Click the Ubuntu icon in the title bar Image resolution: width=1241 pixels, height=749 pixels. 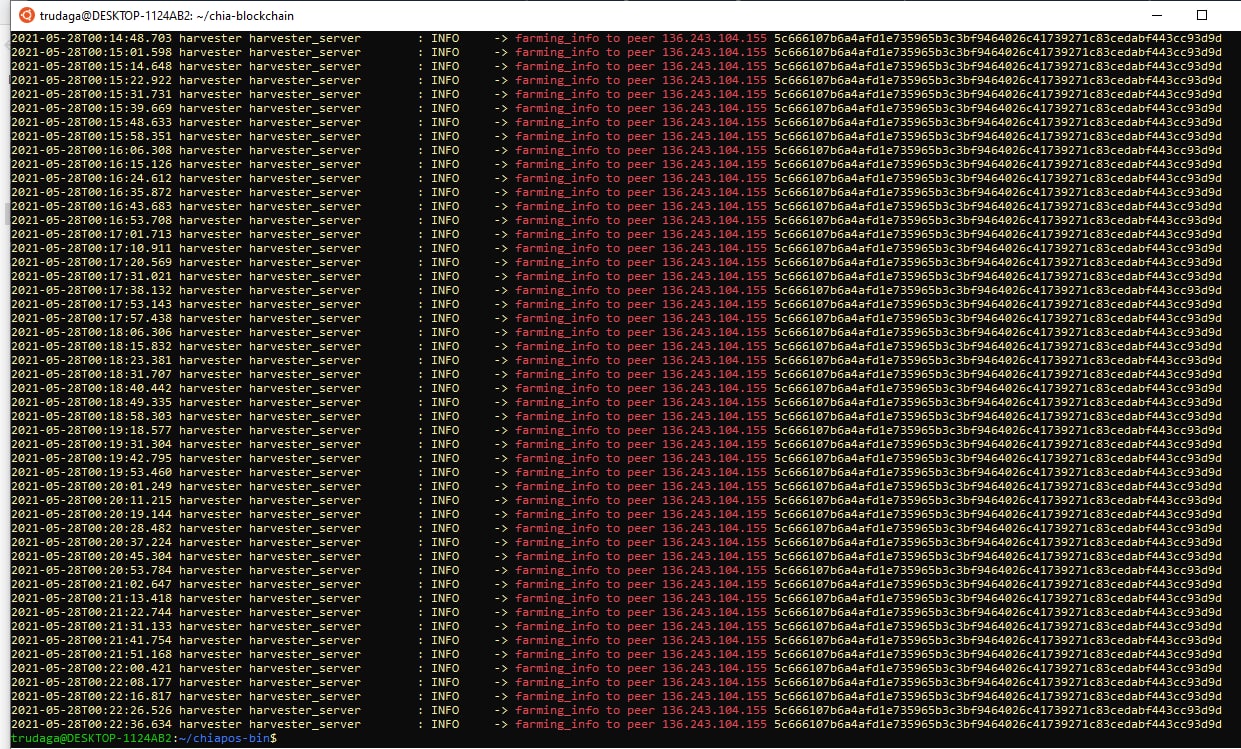(25, 16)
